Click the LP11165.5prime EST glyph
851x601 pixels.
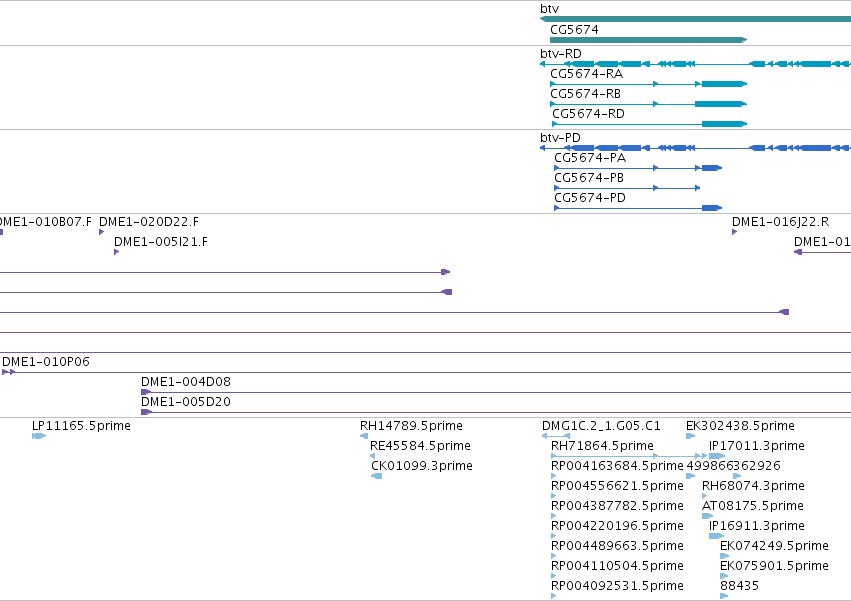(x=39, y=436)
